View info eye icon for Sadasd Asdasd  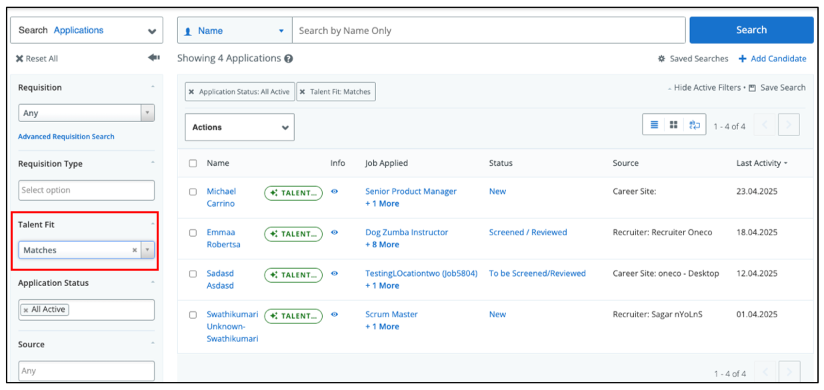(x=334, y=273)
